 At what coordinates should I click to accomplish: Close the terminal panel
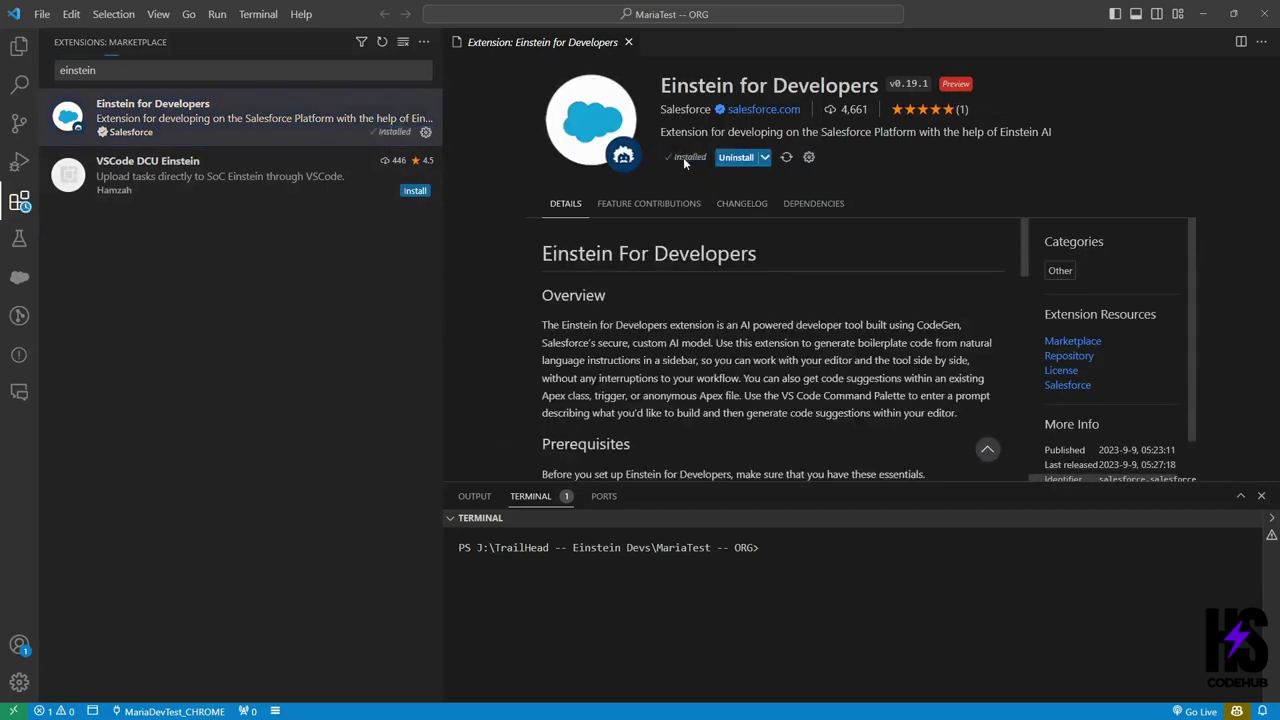coord(1261,496)
